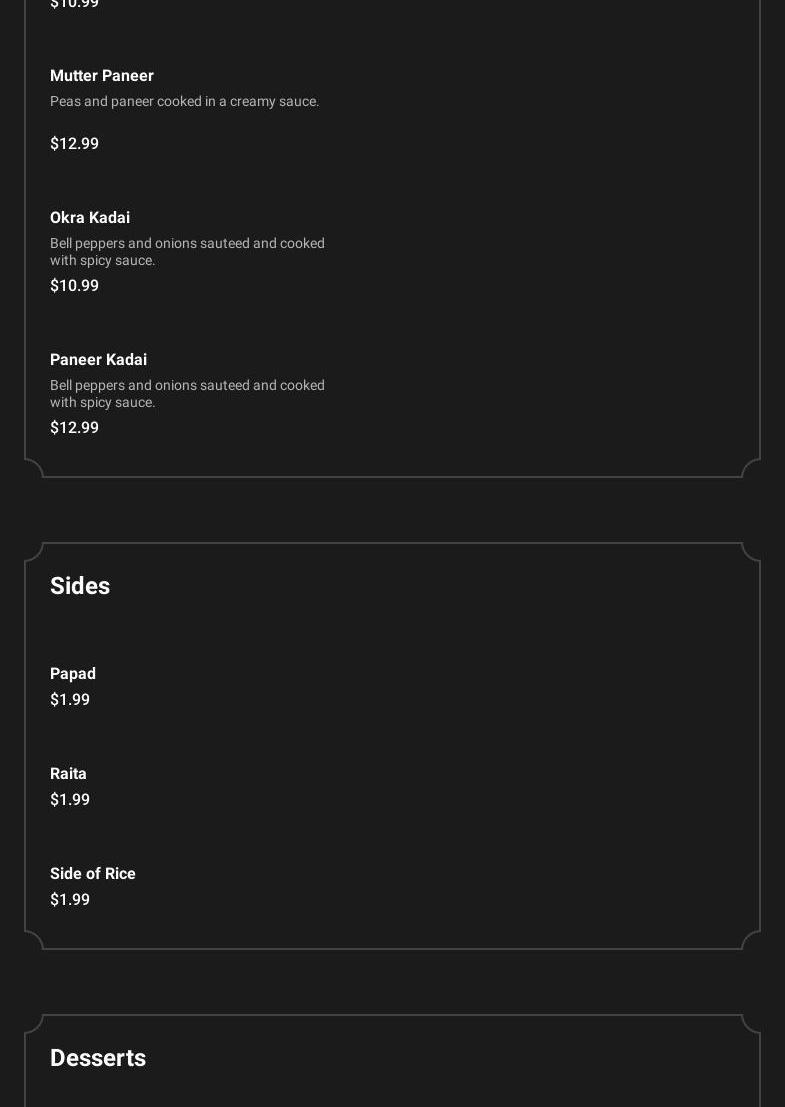Click the 'with spicy sauce.' line under Paneer Kadai
This screenshot has width=785, height=1107.
click(x=103, y=402)
